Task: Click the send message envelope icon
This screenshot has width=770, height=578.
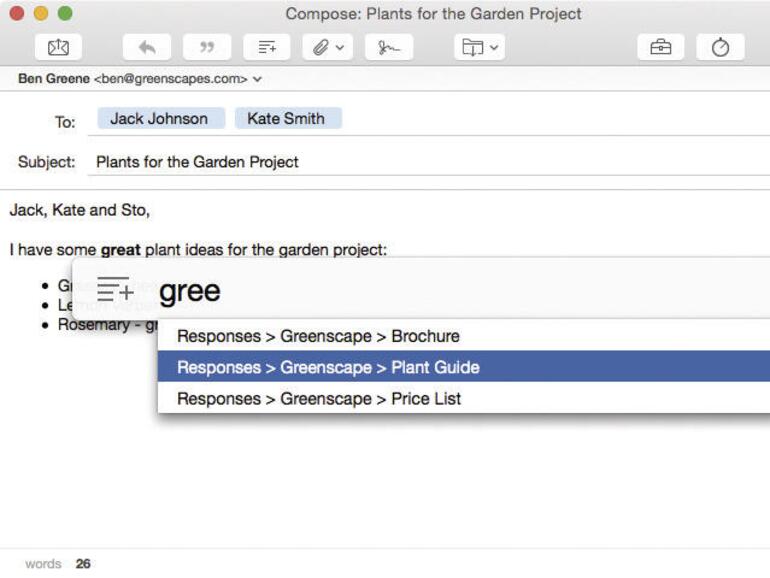Action: [x=58, y=47]
